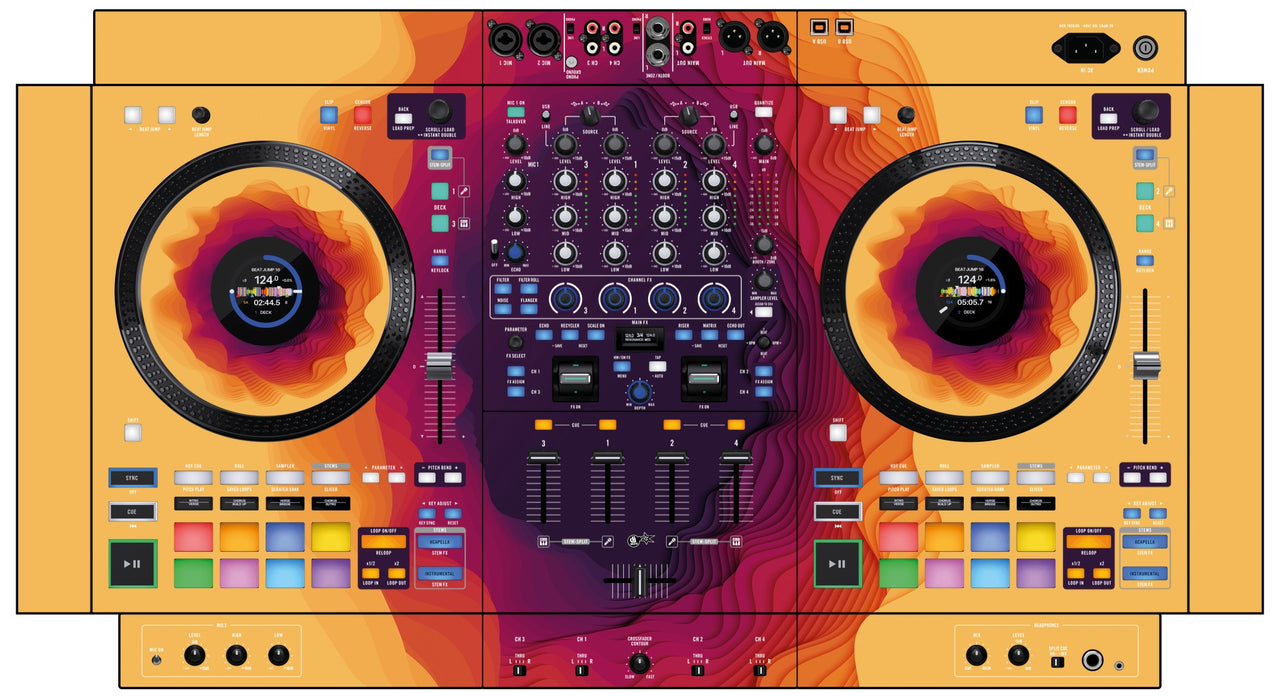Viewport: 1280px width, 698px height.
Task: Trigger the red performance pad on left deck
Action: click(193, 537)
